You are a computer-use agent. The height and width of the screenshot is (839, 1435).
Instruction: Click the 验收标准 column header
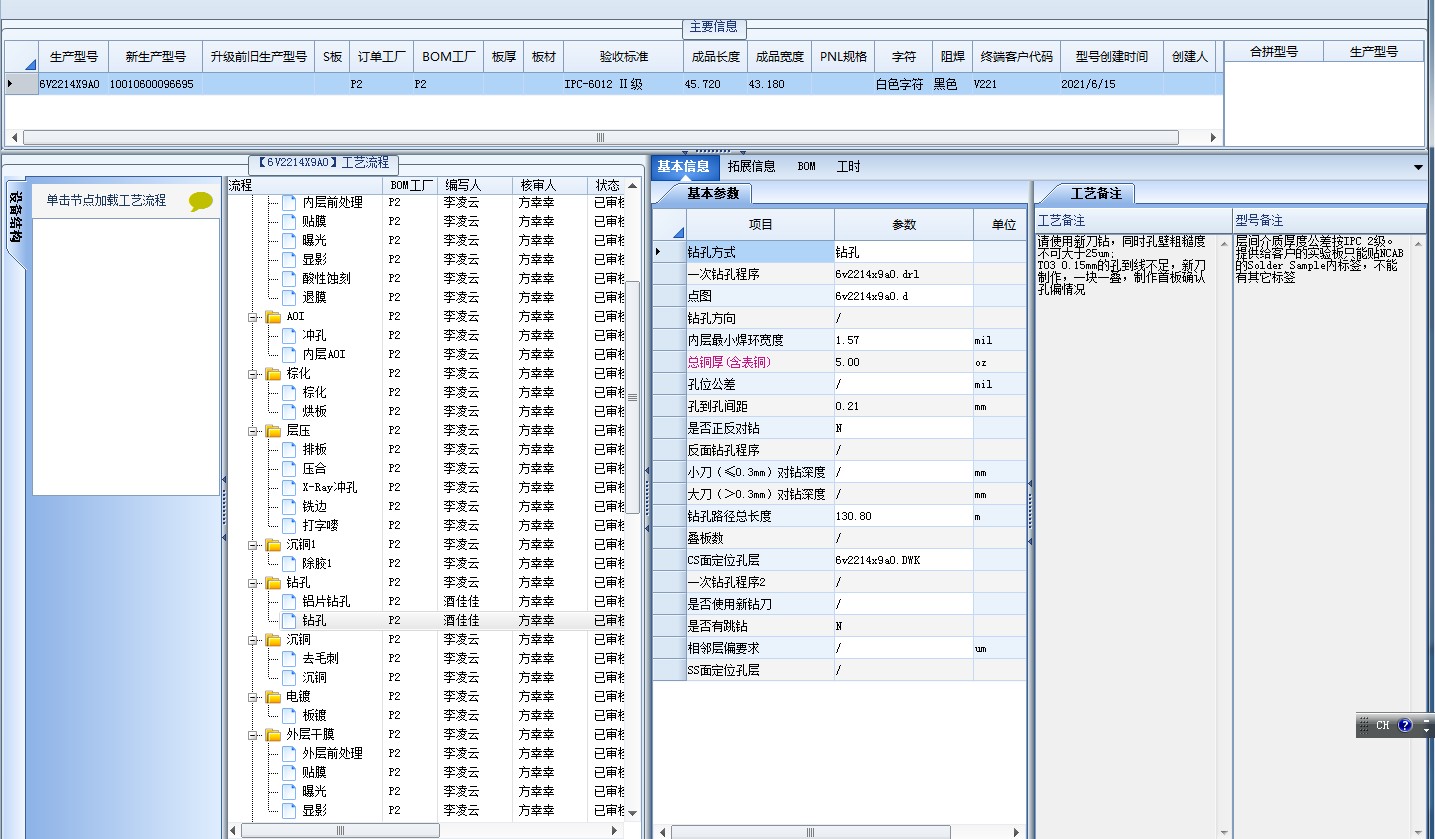pyautogui.click(x=624, y=57)
